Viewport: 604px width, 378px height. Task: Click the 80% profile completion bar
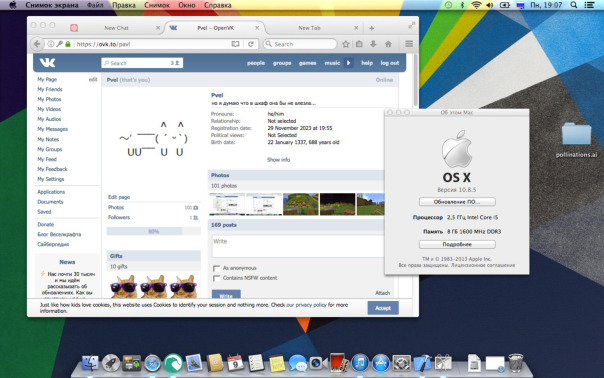[x=154, y=231]
